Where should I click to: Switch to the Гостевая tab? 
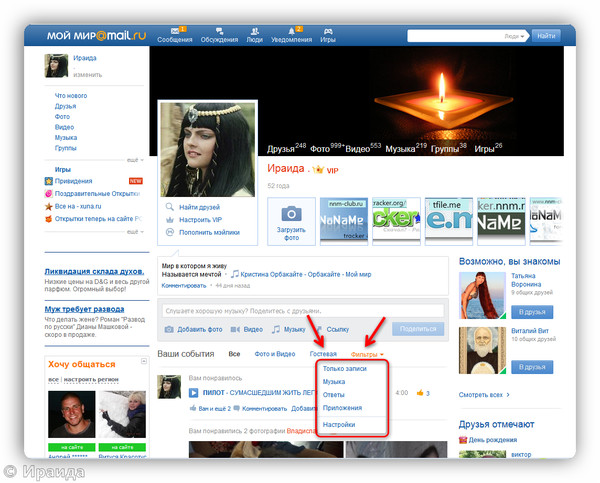tap(323, 354)
